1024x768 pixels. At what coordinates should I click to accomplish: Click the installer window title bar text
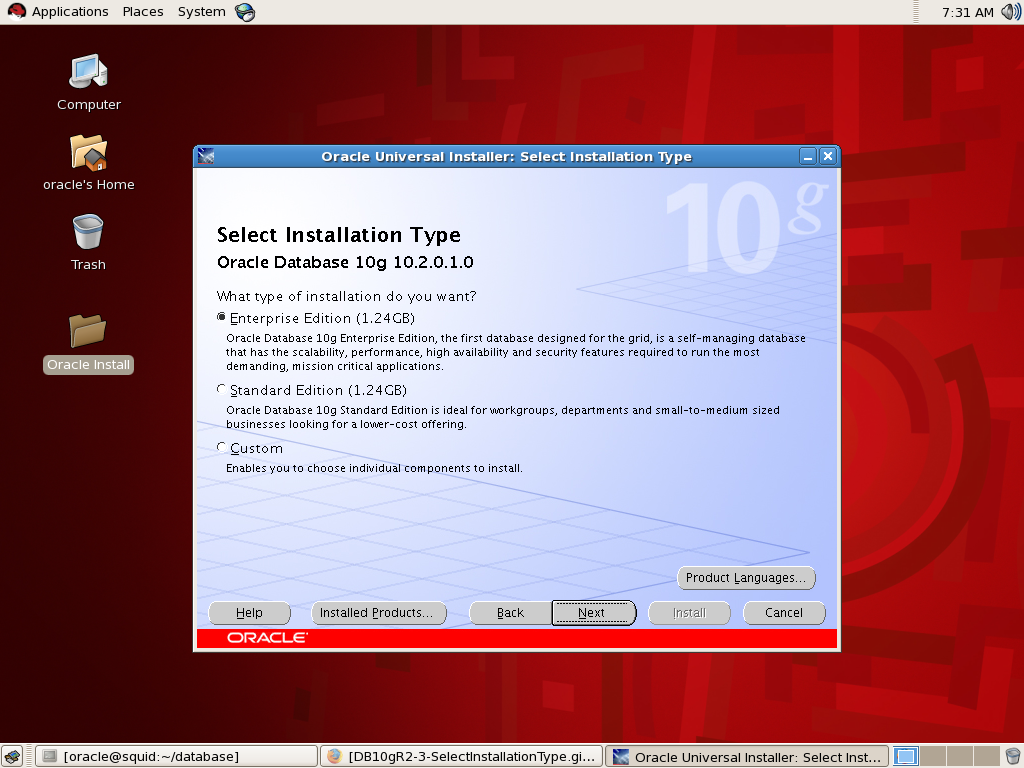click(x=506, y=157)
